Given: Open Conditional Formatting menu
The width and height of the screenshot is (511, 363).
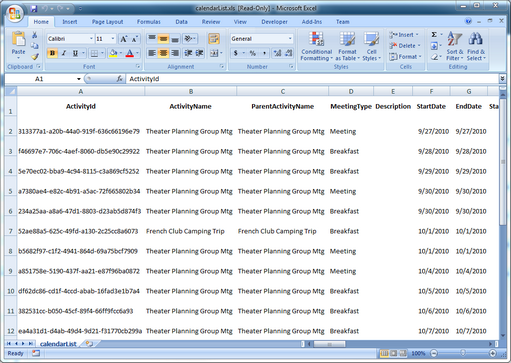Looking at the screenshot, I should pyautogui.click(x=316, y=46).
